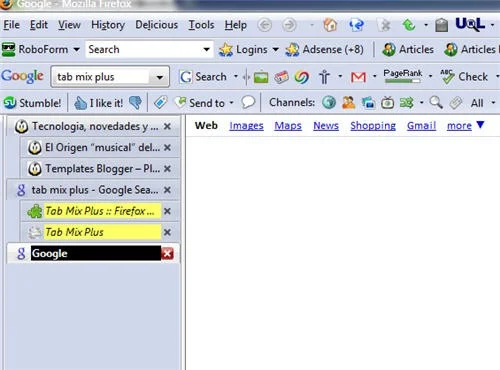The height and width of the screenshot is (370, 500).
Task: Click the Stumble! button
Action: point(33,103)
